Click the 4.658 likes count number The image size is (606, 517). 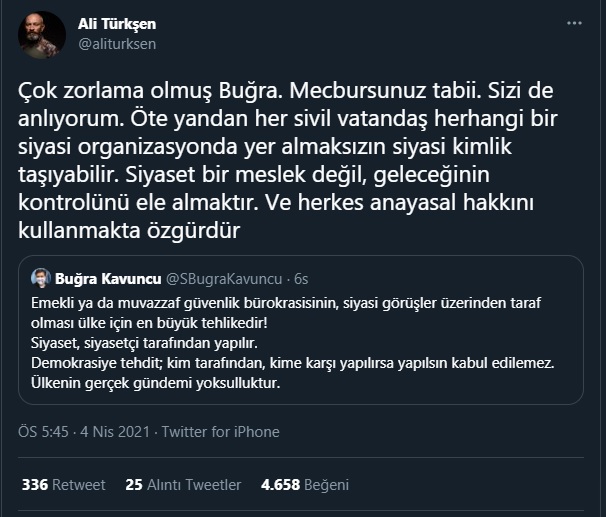click(x=280, y=485)
